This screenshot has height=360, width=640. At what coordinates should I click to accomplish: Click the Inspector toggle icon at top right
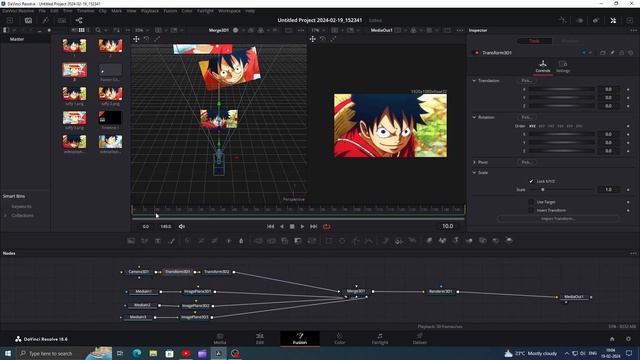pos(613,20)
